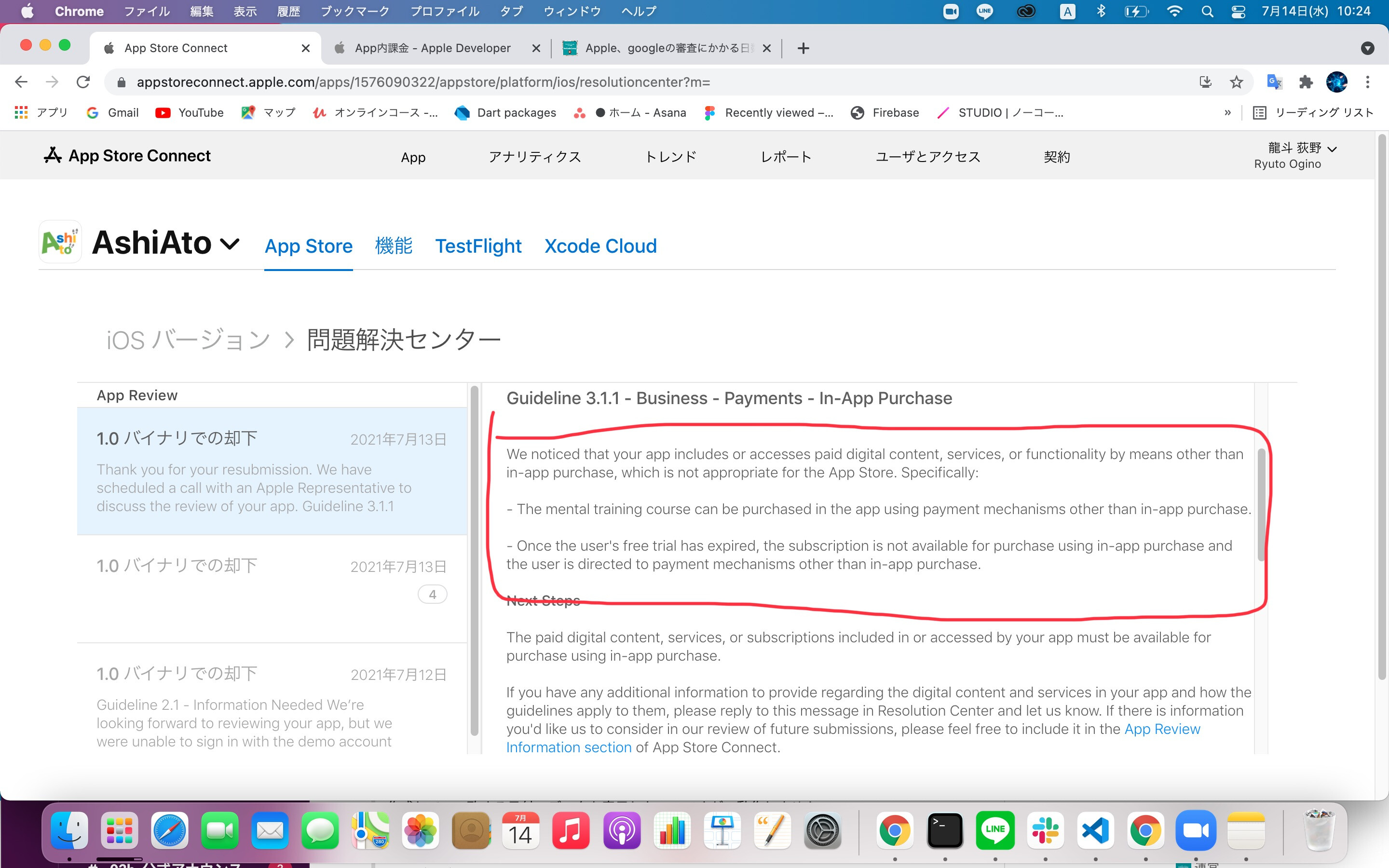Open the Gmail bookmark
1389x868 pixels.
pos(112,112)
